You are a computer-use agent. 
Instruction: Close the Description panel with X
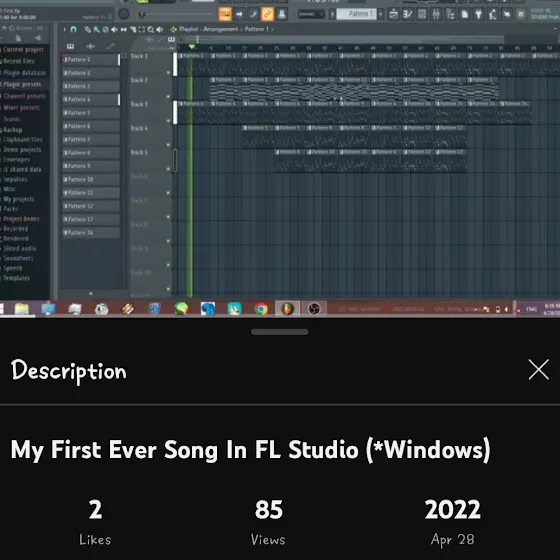tap(538, 370)
